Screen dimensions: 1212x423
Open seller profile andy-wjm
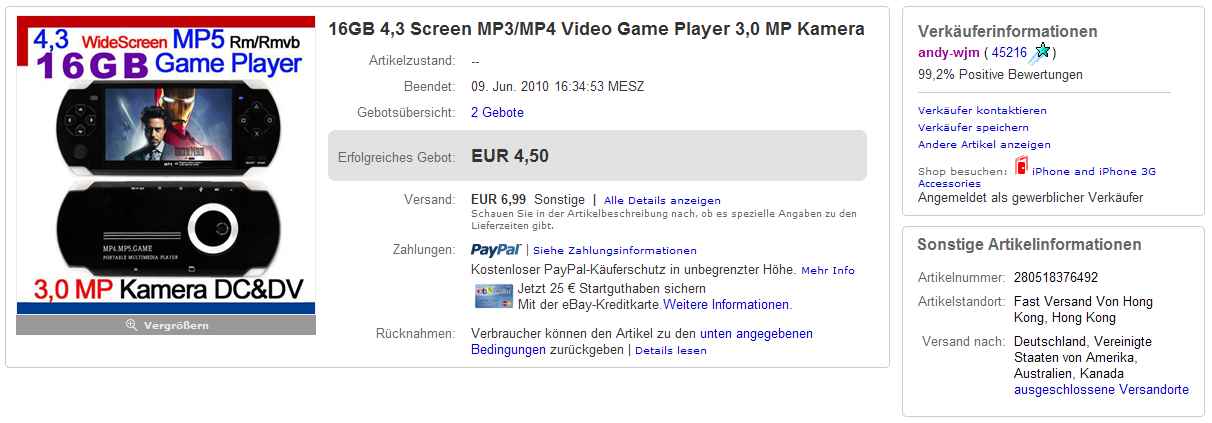click(949, 53)
